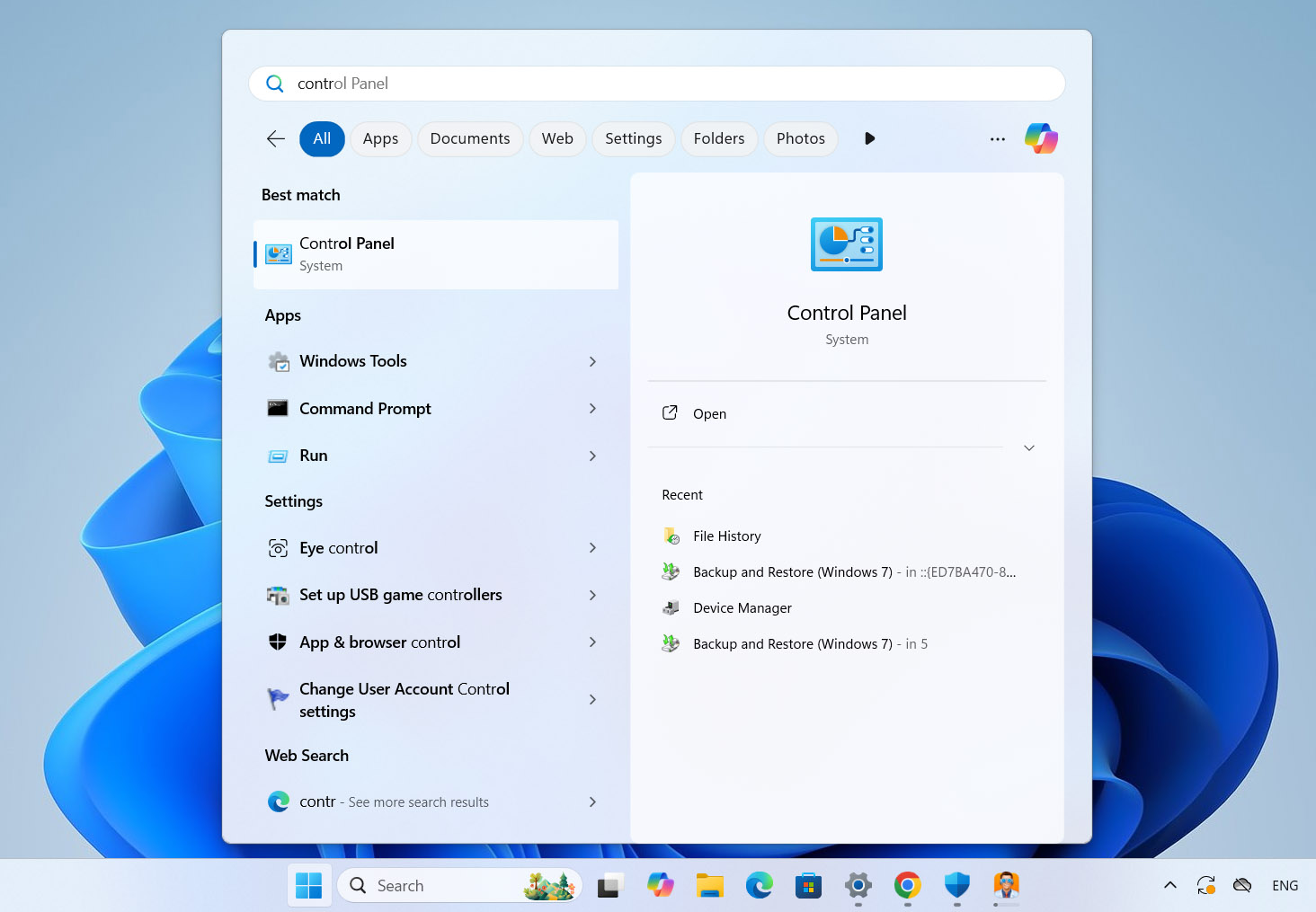Click the sync status tray icon
The image size is (1316, 912).
pos(1206,886)
